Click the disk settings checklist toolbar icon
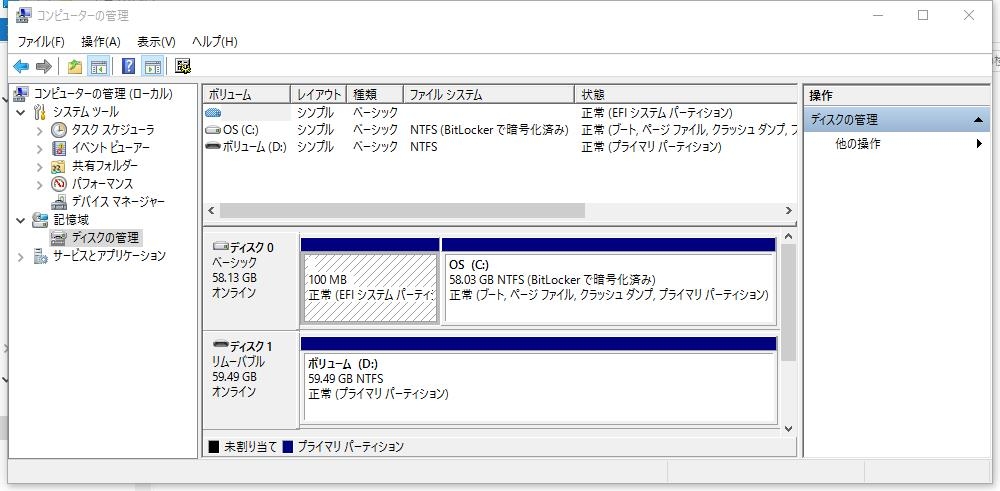This screenshot has width=1000, height=491. click(x=184, y=66)
